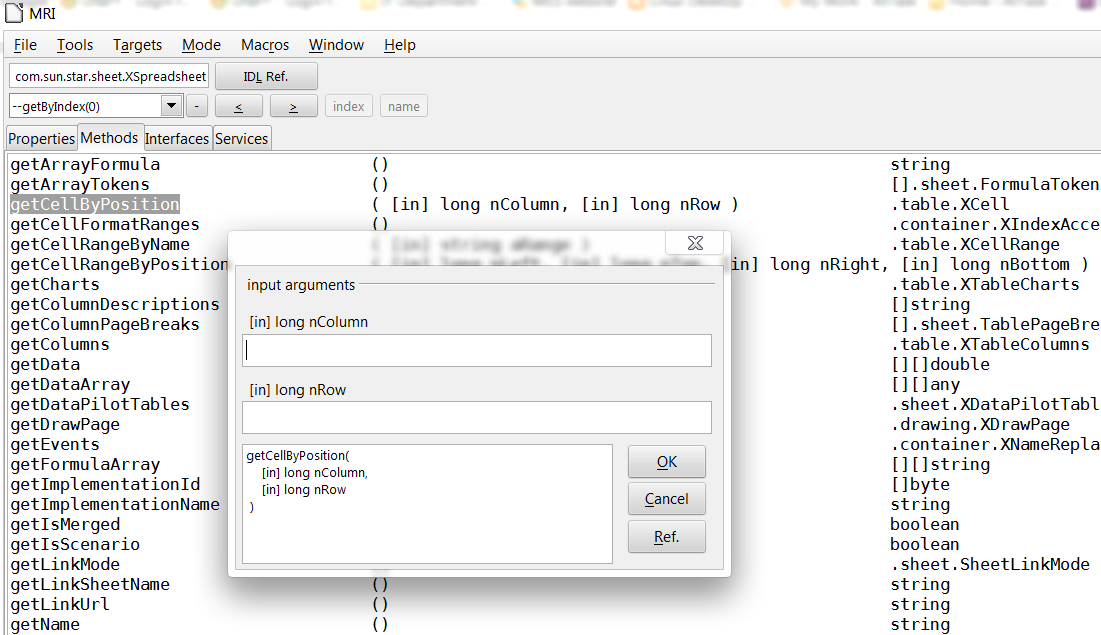The height and width of the screenshot is (635, 1101).
Task: Select the getLinkSheetName method
Action: pos(90,584)
